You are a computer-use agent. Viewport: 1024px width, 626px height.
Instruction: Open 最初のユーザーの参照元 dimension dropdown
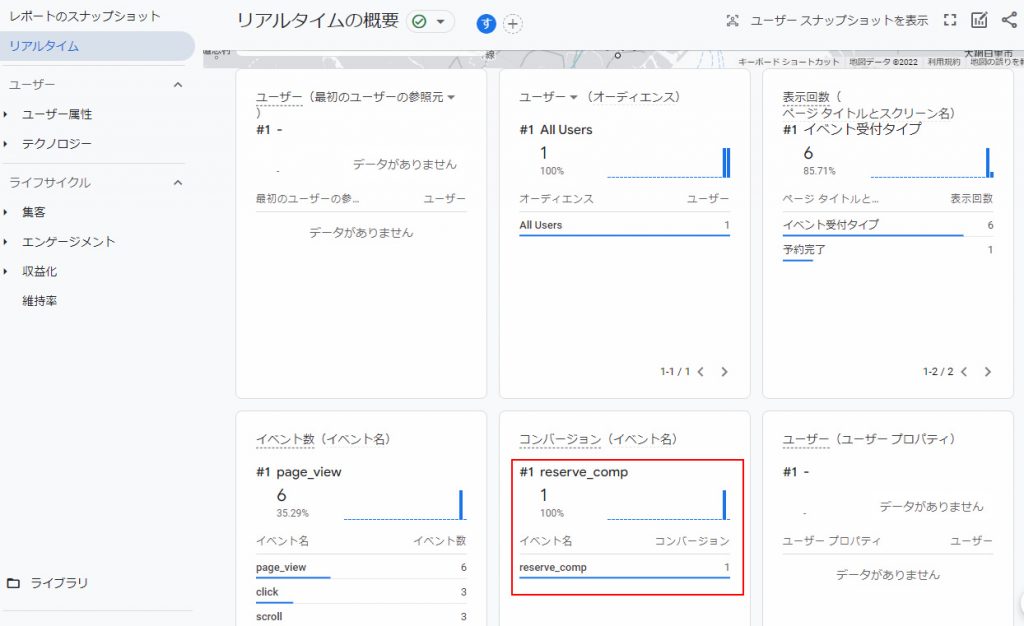[451, 97]
